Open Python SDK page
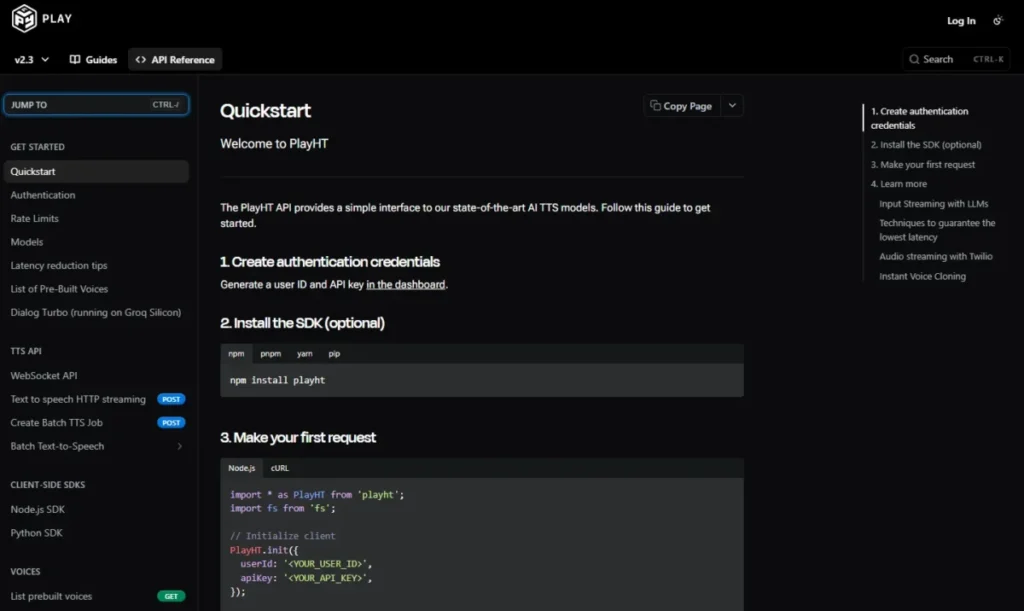This screenshot has width=1024, height=611. [37, 533]
